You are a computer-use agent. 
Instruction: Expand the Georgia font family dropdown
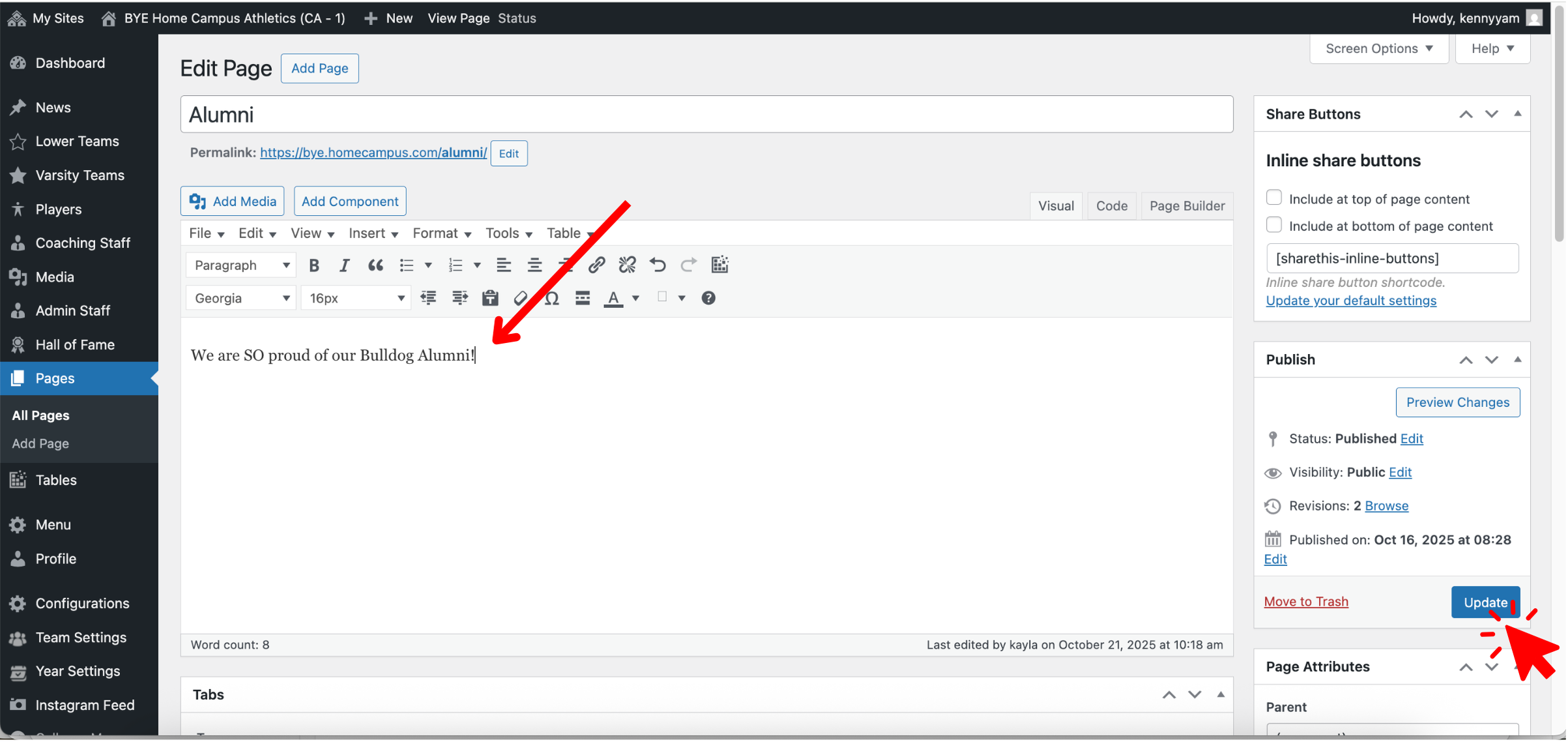click(241, 299)
